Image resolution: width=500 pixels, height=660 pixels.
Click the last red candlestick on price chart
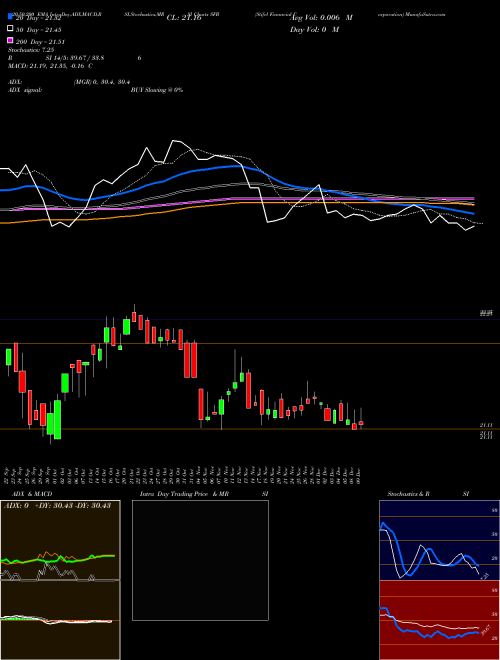(x=361, y=423)
